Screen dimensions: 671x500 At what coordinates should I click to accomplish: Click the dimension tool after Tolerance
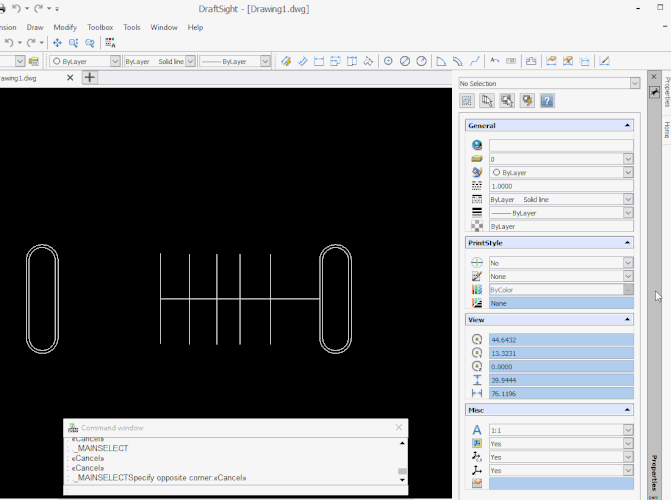[x=531, y=61]
